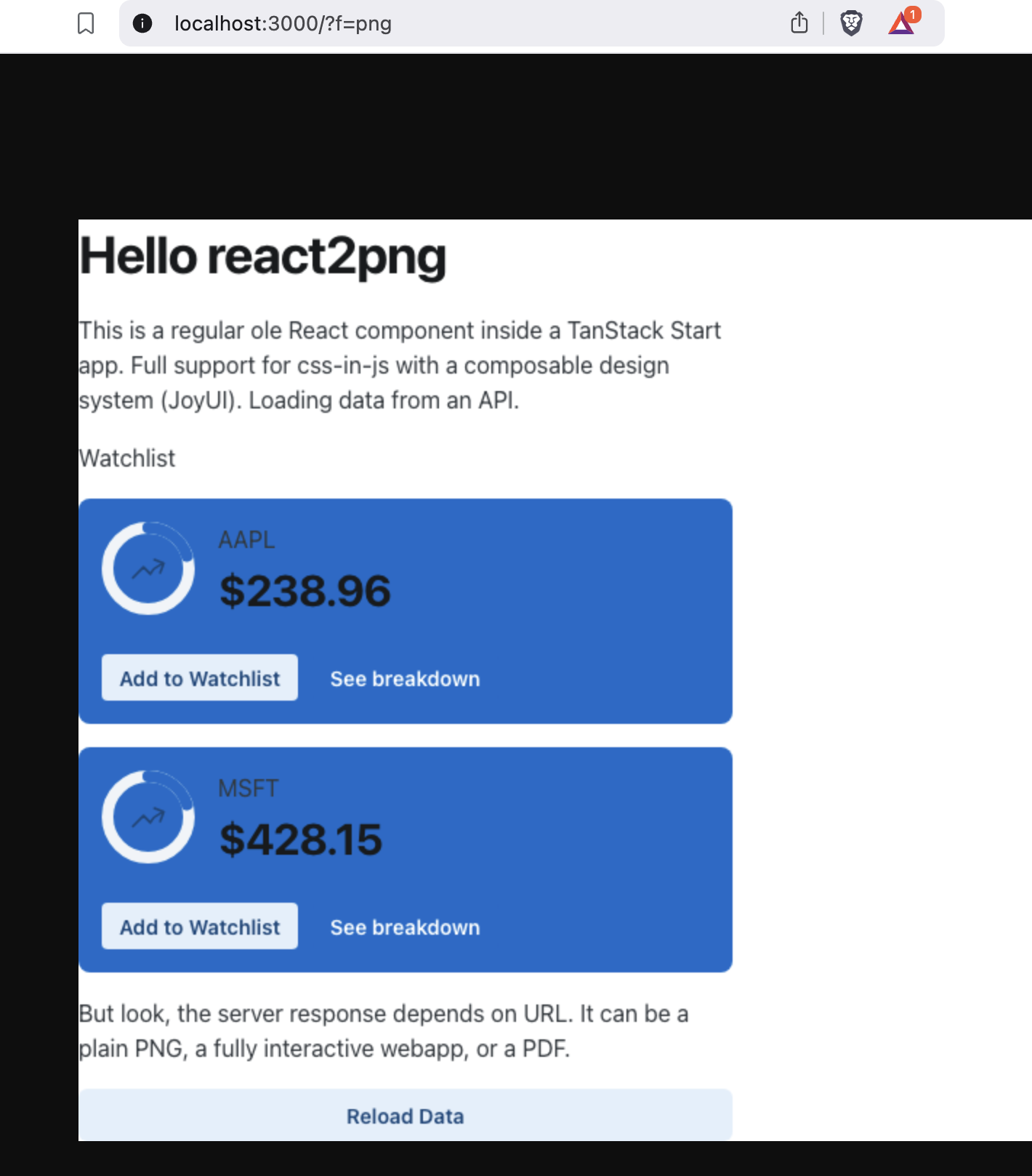Click the bookmark icon beside address bar
This screenshot has height=1176, width=1032.
[86, 23]
